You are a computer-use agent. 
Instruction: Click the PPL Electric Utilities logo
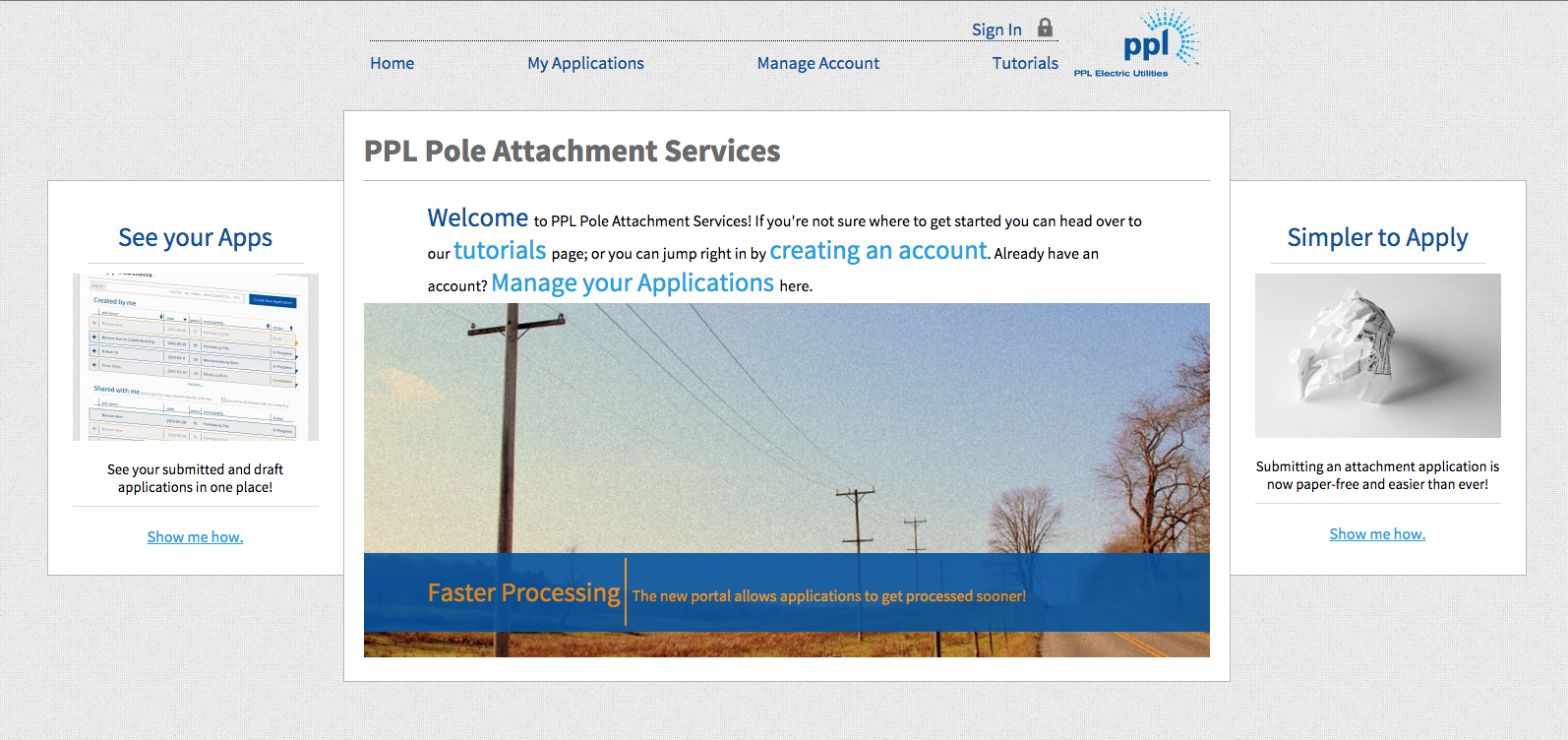1136,43
